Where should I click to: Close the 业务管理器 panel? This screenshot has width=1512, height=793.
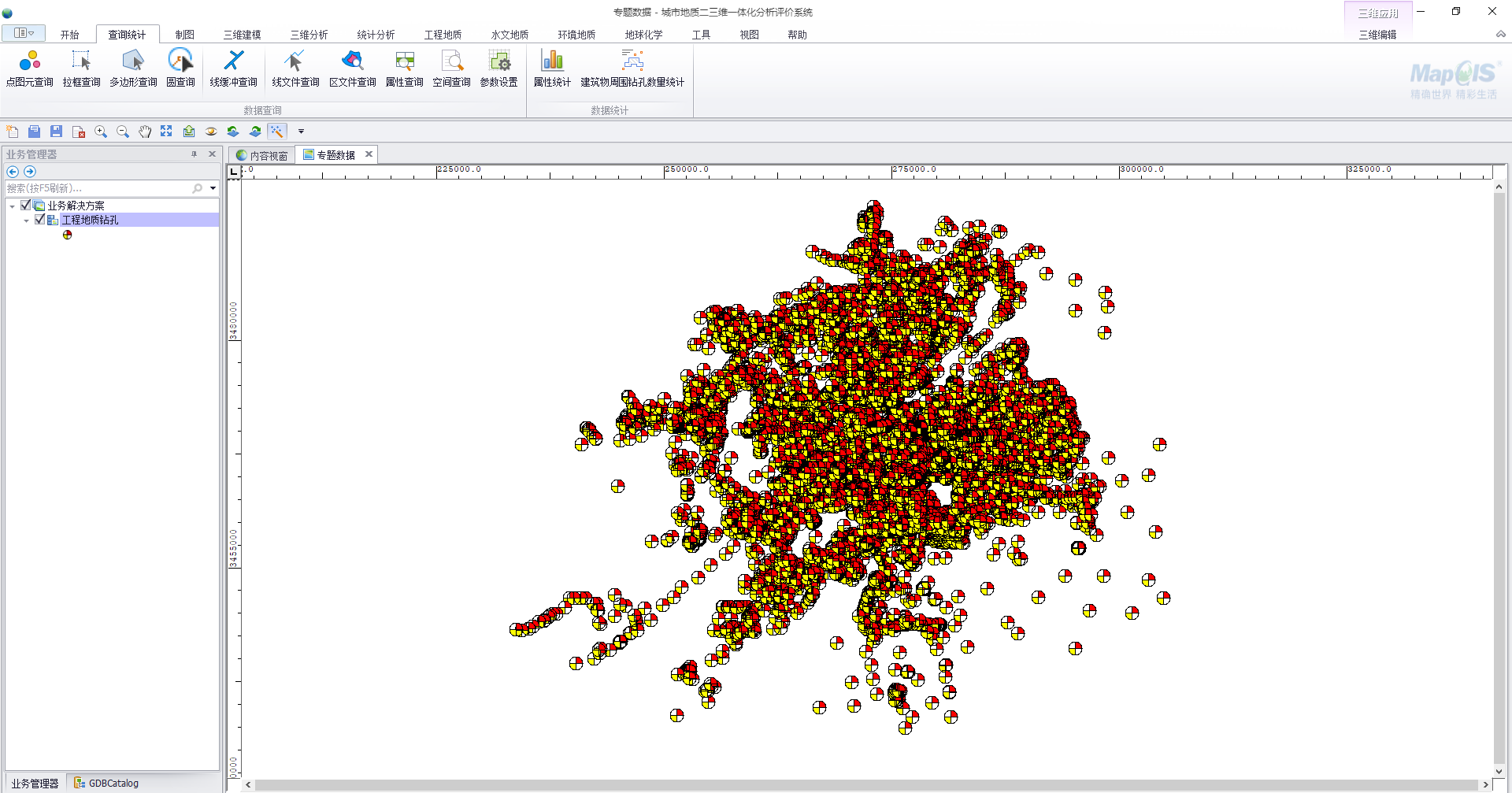(x=212, y=154)
